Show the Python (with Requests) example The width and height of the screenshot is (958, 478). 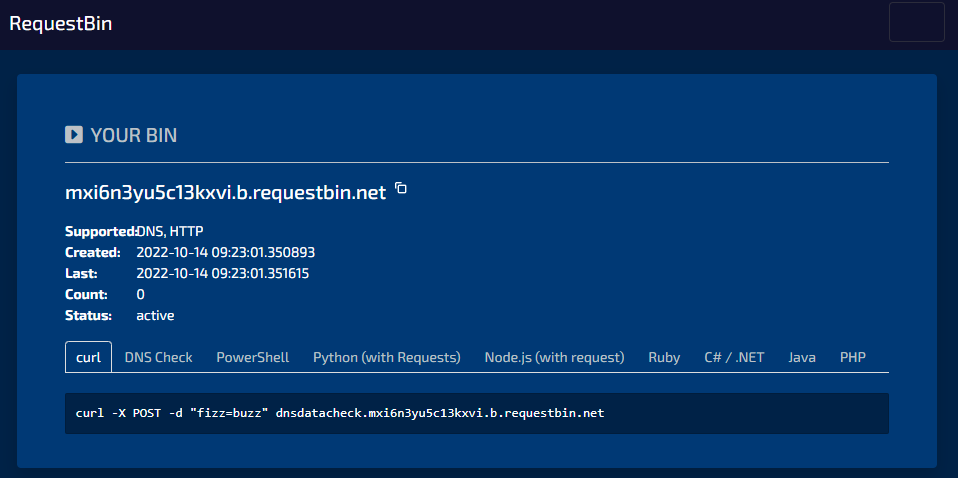(387, 357)
